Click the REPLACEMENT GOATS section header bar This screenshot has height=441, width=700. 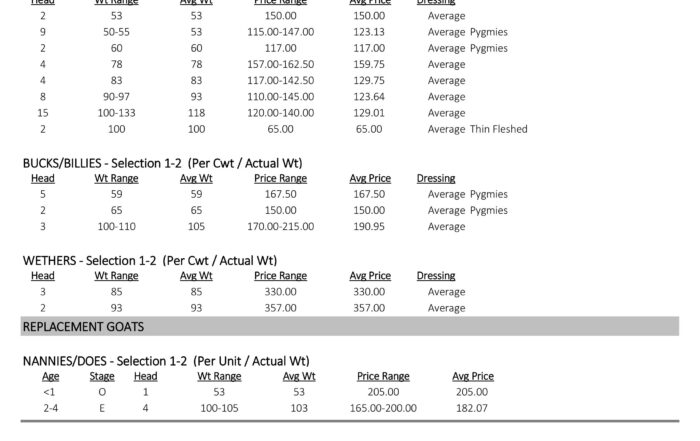349,326
